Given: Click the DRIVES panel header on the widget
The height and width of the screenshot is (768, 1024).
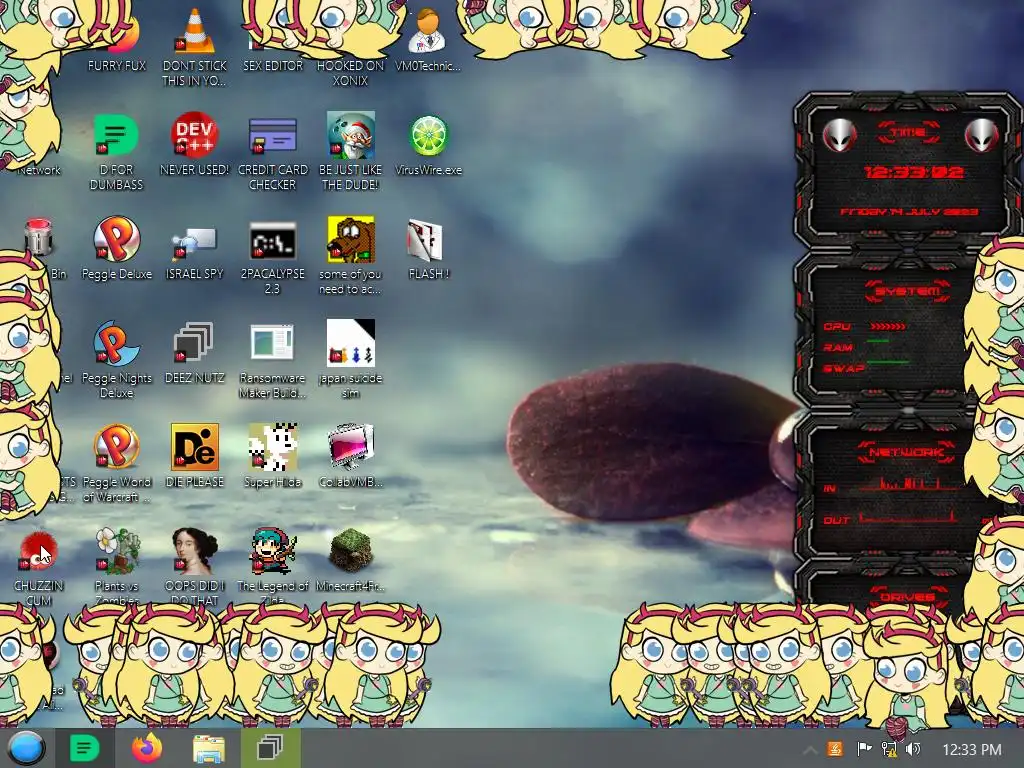Looking at the screenshot, I should (907, 597).
